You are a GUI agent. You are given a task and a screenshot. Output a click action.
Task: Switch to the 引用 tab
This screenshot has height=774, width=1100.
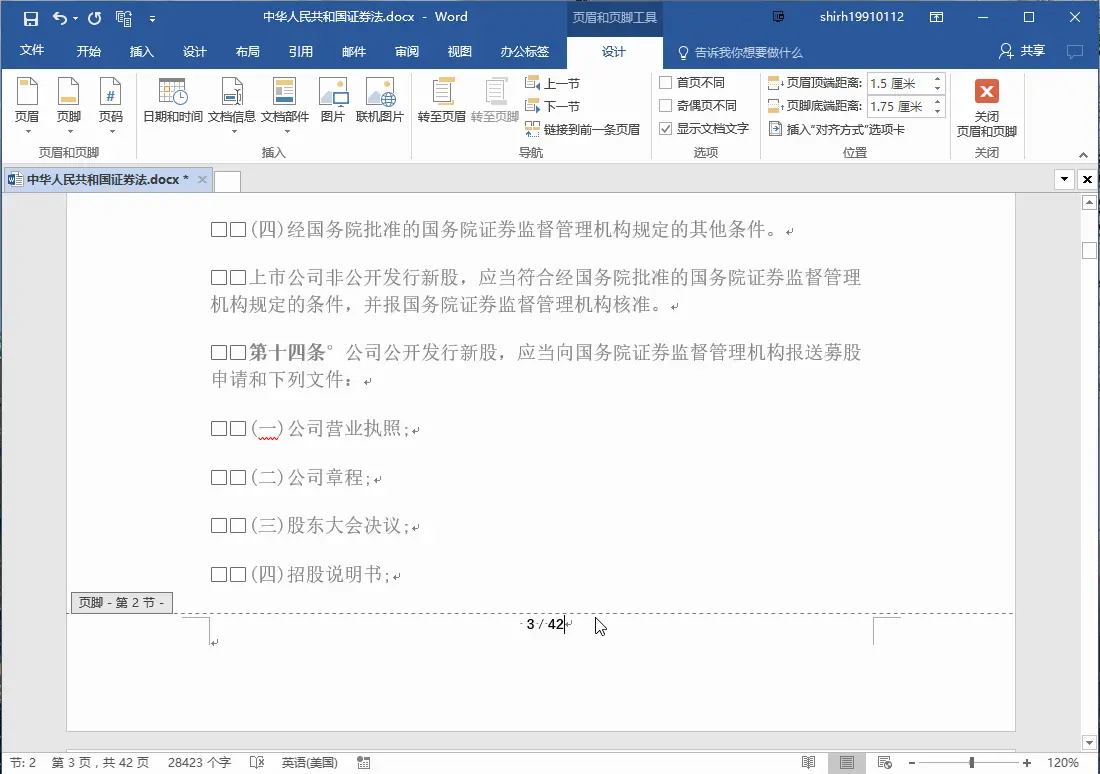301,52
